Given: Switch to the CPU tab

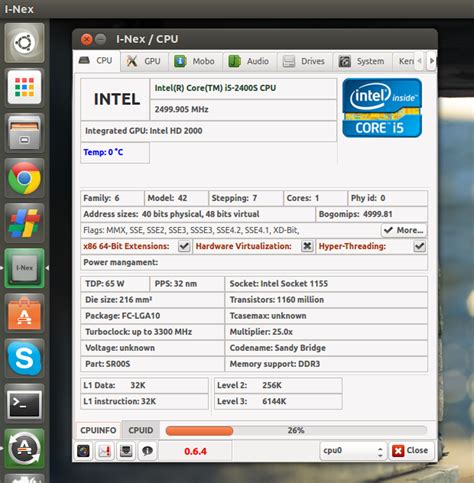Looking at the screenshot, I should click(97, 61).
